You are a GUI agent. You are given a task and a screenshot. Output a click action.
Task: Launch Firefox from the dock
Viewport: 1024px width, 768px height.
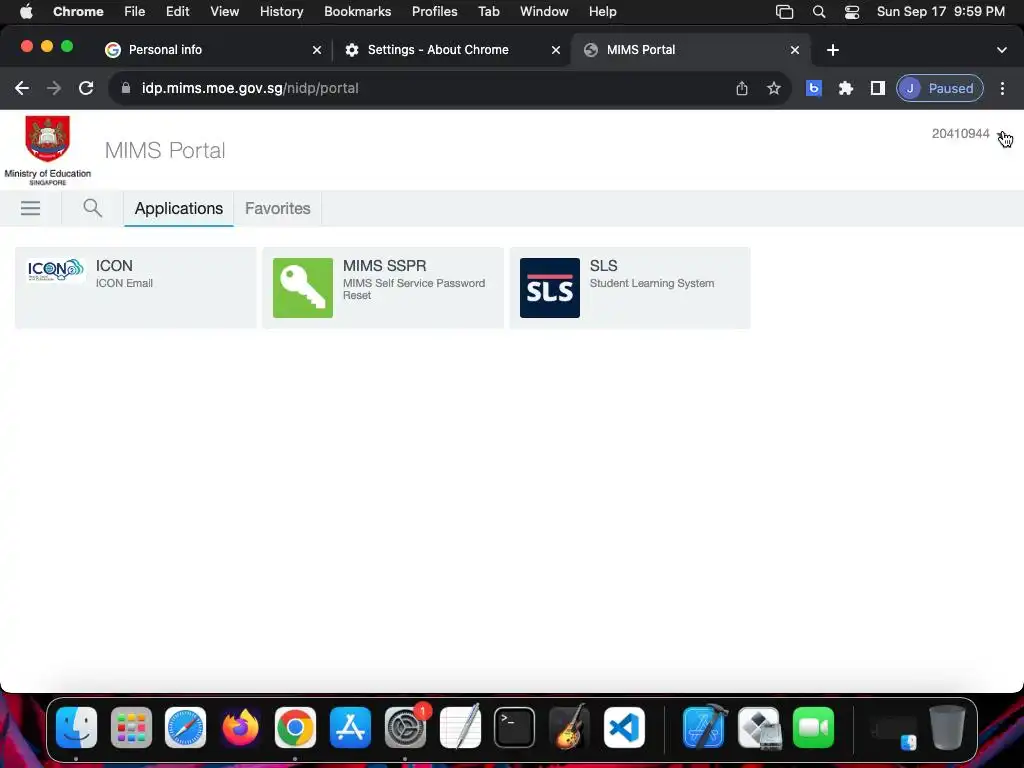coord(240,728)
